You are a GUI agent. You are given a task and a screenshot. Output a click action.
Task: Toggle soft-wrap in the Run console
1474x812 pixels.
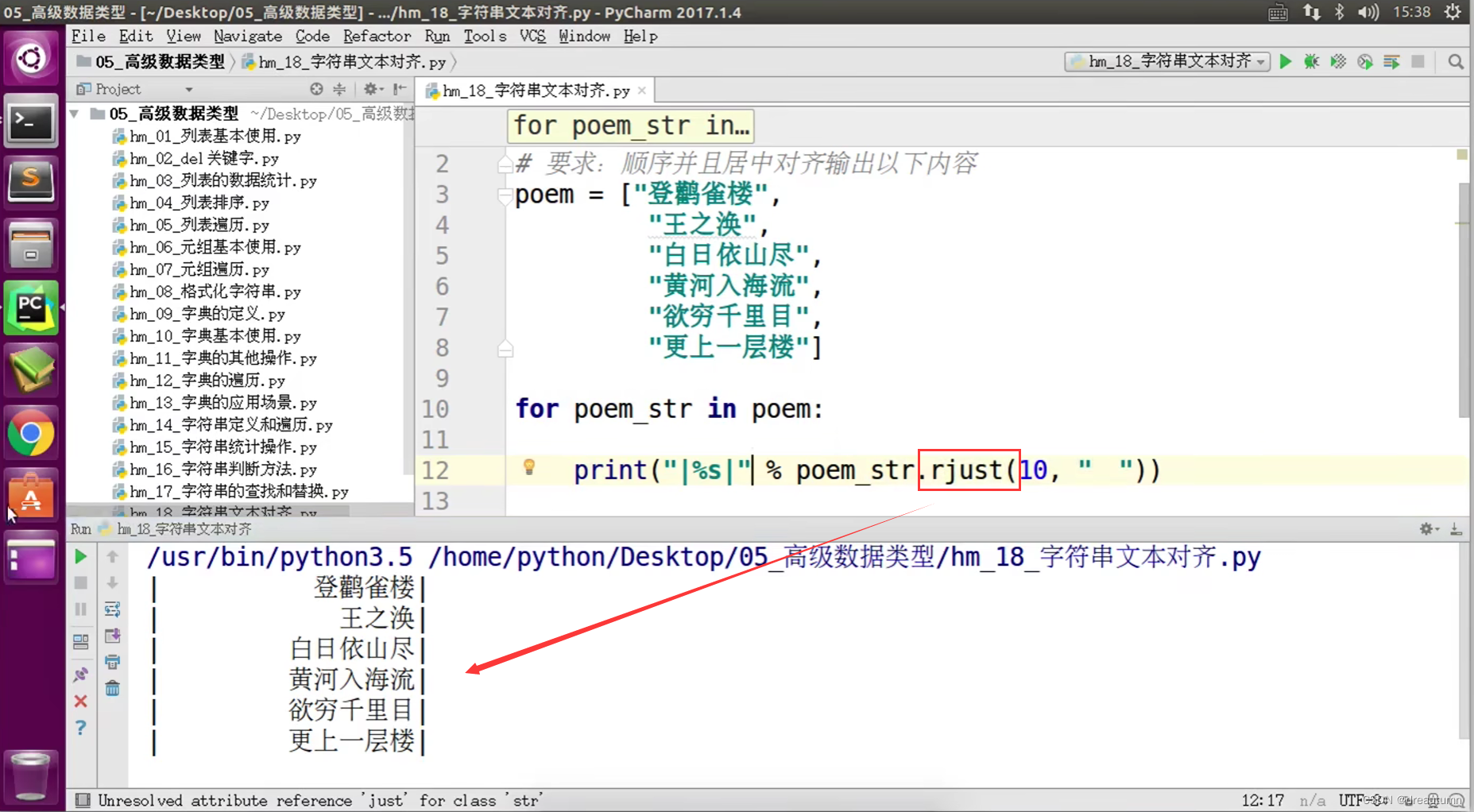coord(112,609)
